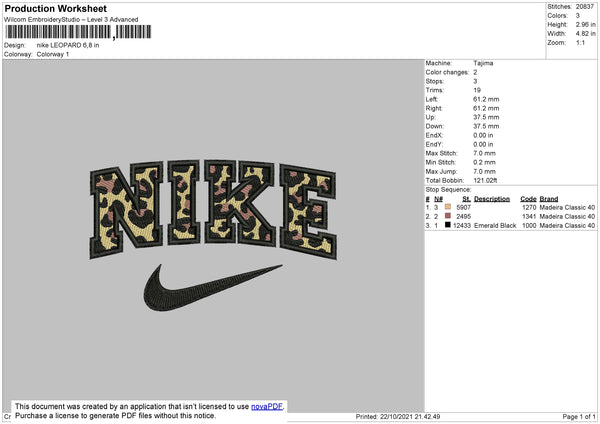
Task: Select the design name 'nike LEOPARD 6,8 in'
Action: [68, 45]
